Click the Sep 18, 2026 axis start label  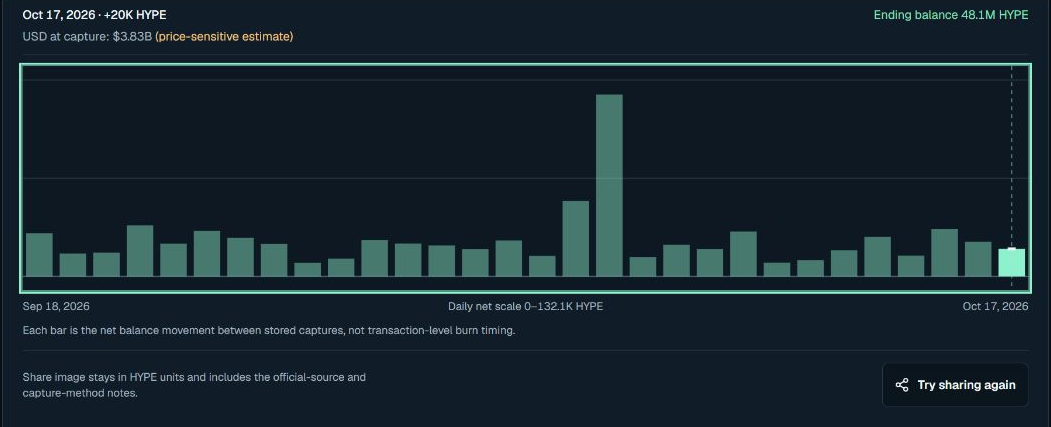[x=56, y=306]
